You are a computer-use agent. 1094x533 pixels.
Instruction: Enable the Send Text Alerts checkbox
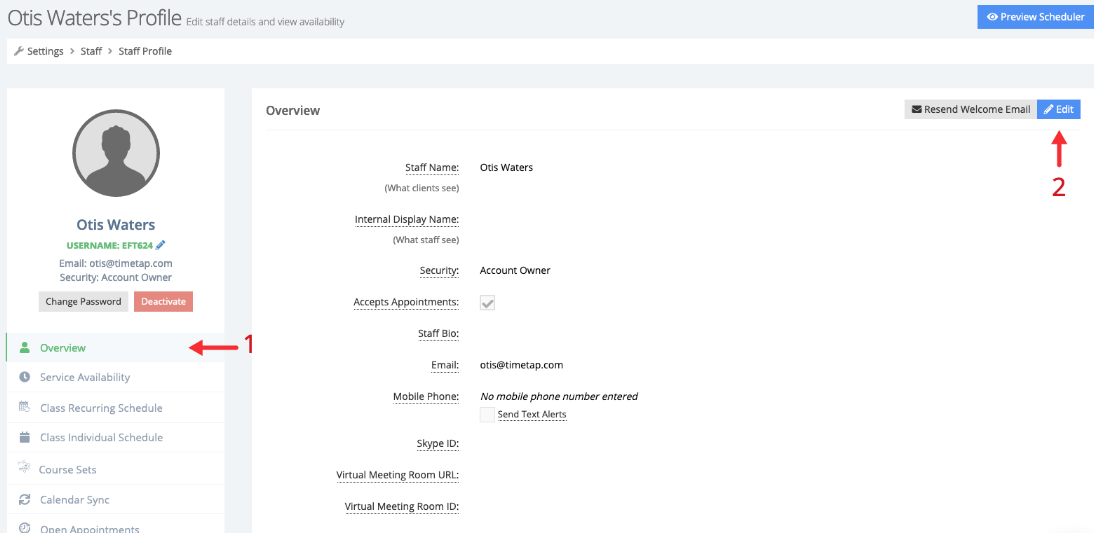click(488, 414)
